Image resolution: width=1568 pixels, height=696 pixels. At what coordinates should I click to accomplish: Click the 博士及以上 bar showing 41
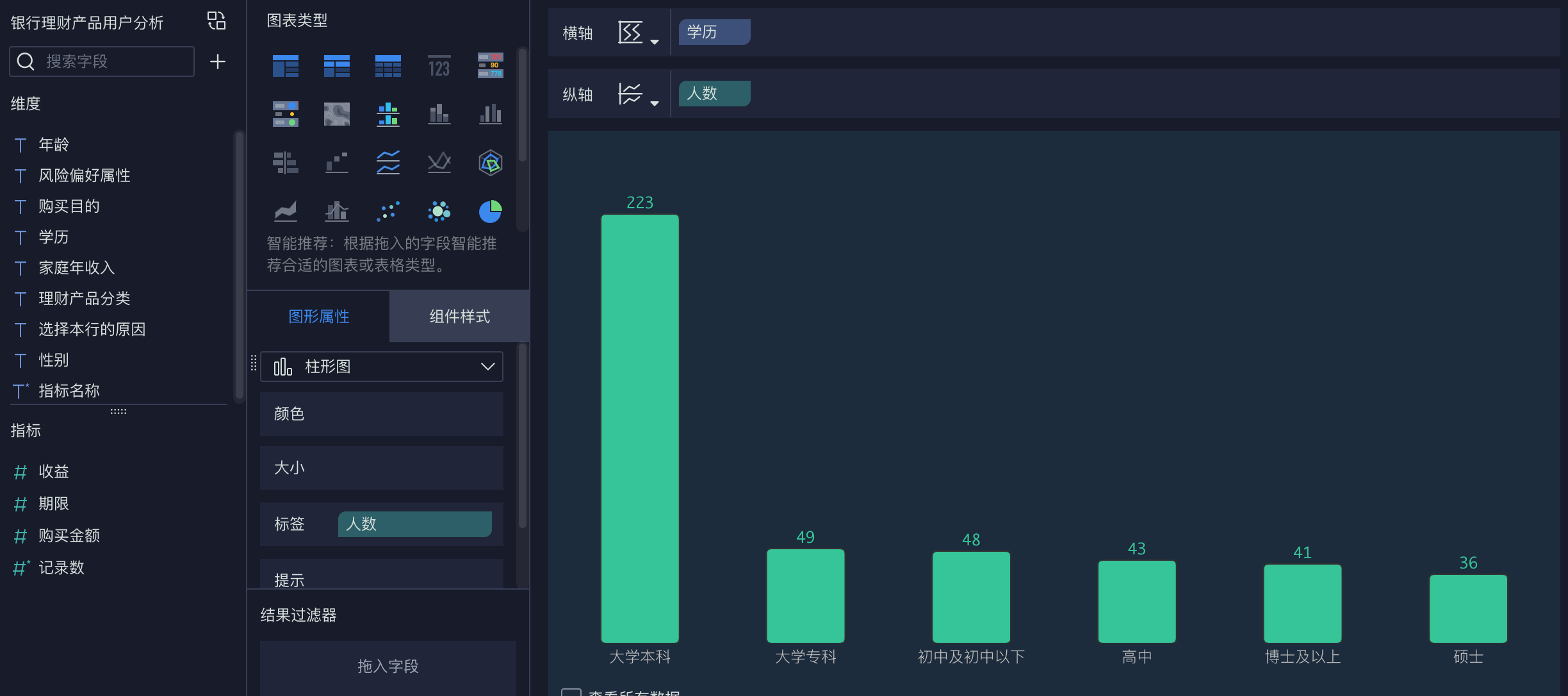(1303, 604)
